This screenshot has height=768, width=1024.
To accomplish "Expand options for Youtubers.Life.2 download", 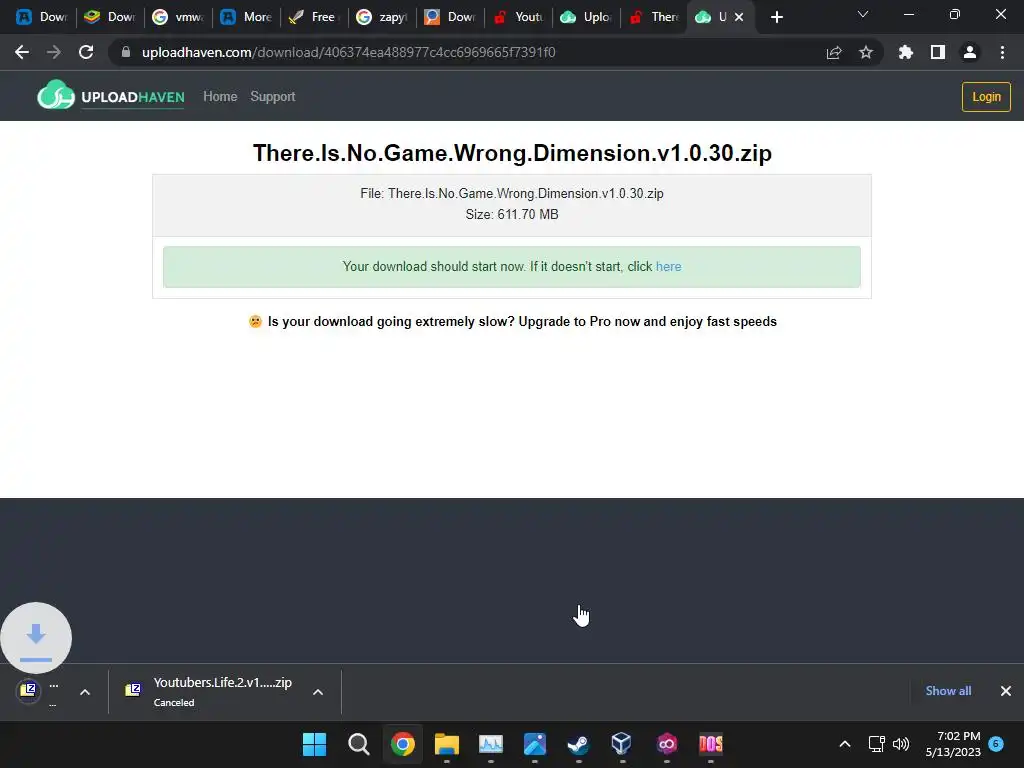I will pyautogui.click(x=318, y=692).
